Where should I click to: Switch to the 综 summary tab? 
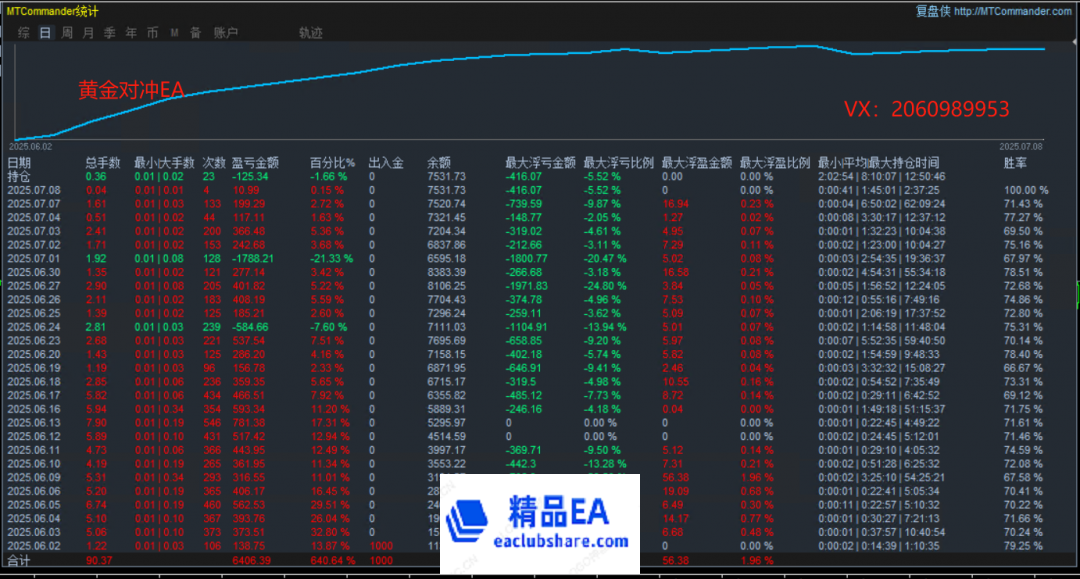tap(23, 33)
